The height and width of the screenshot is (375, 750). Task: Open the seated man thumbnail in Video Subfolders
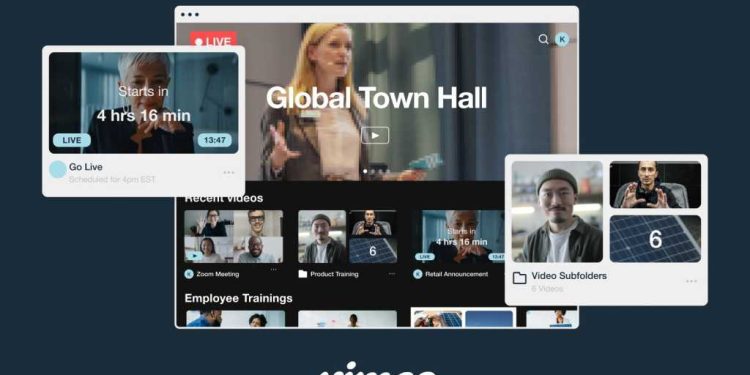(x=655, y=185)
